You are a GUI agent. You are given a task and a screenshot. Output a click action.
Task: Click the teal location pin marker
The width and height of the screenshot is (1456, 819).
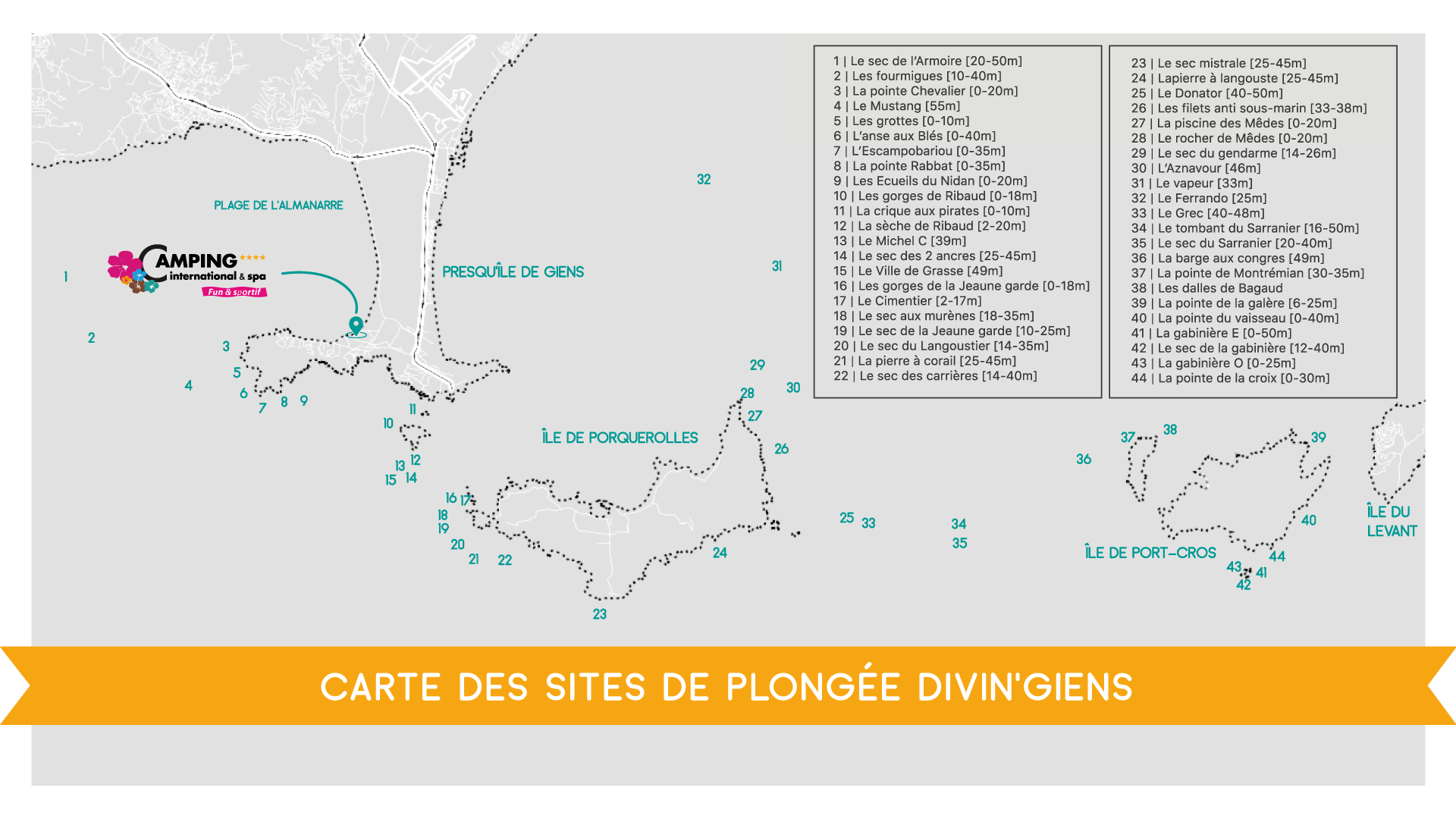pos(356,327)
